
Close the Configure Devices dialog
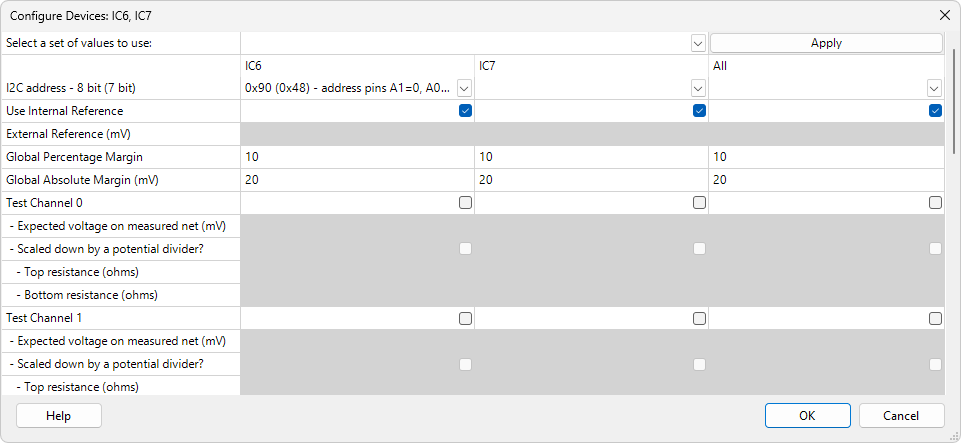[x=944, y=15]
